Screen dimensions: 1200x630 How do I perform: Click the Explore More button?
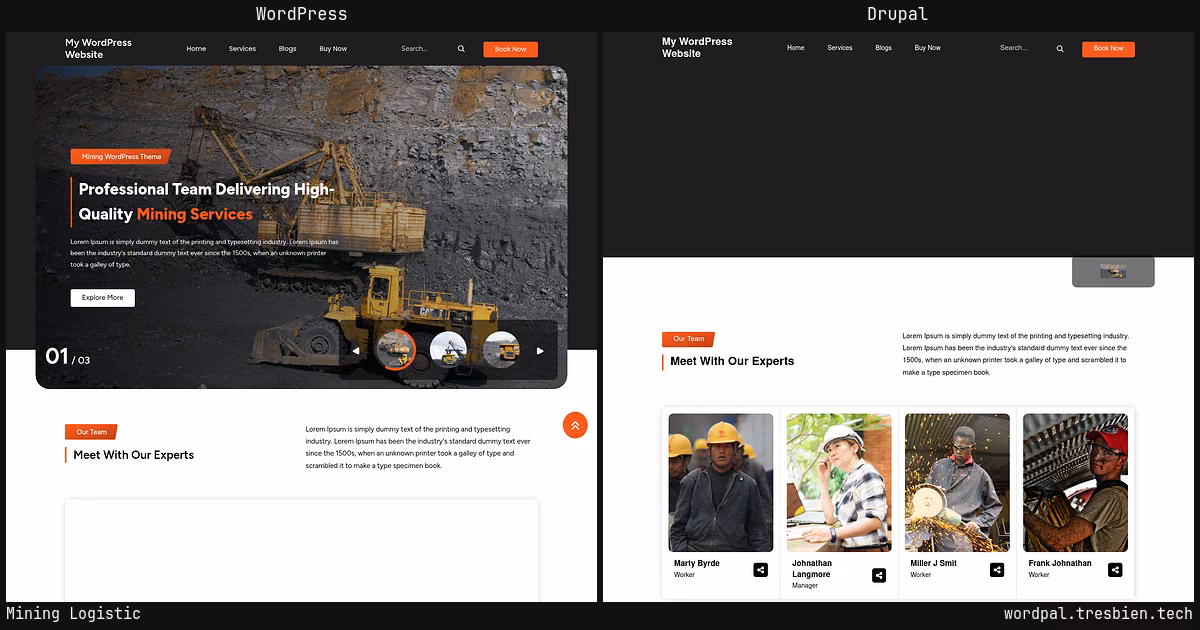[102, 298]
